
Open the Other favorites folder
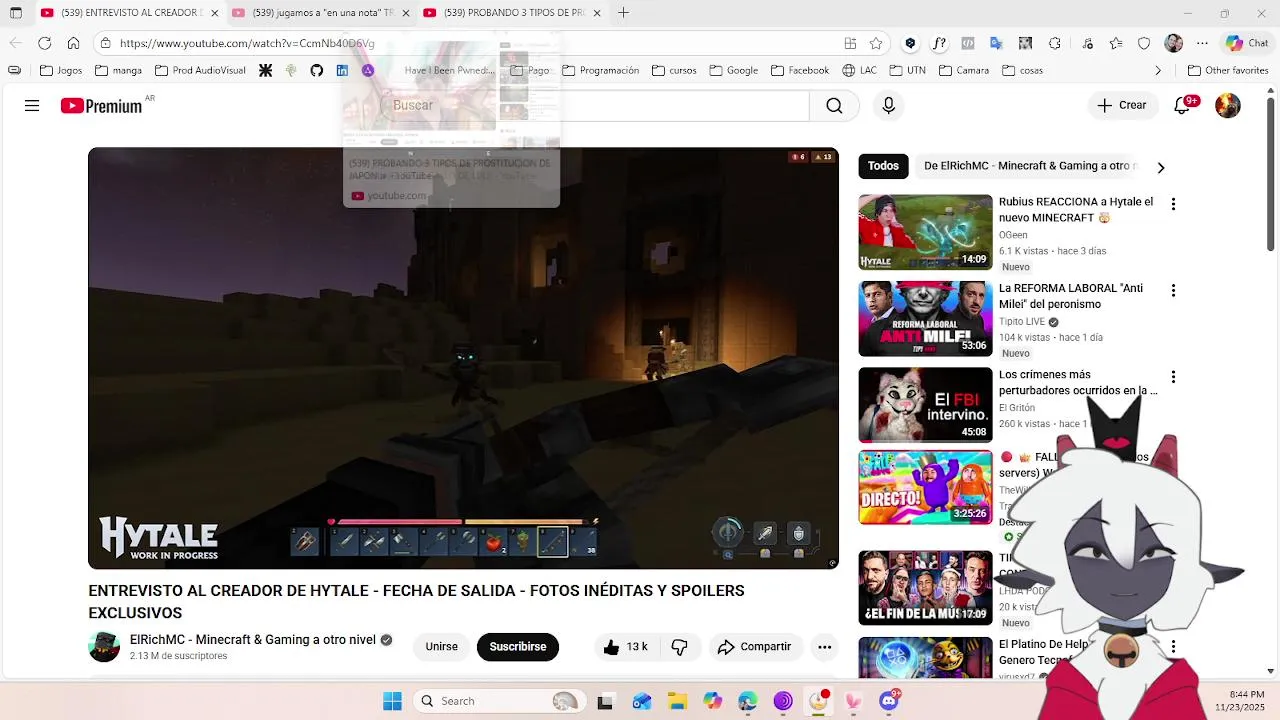click(1228, 71)
